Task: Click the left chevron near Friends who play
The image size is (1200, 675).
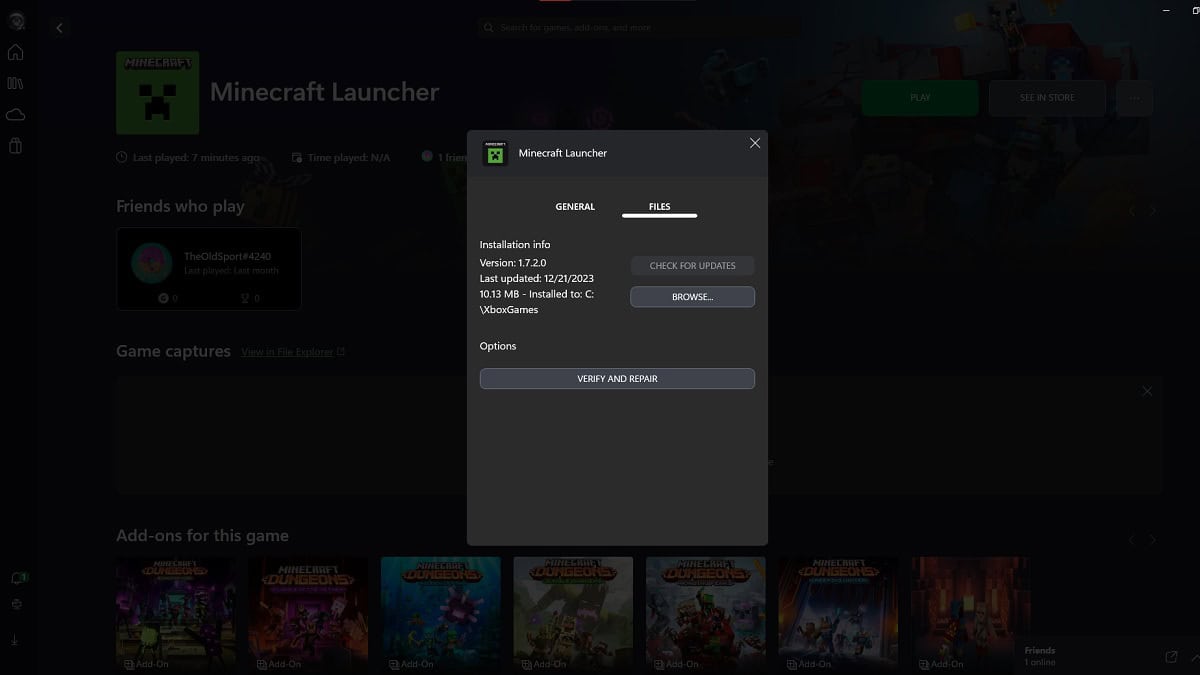Action: (x=1131, y=210)
